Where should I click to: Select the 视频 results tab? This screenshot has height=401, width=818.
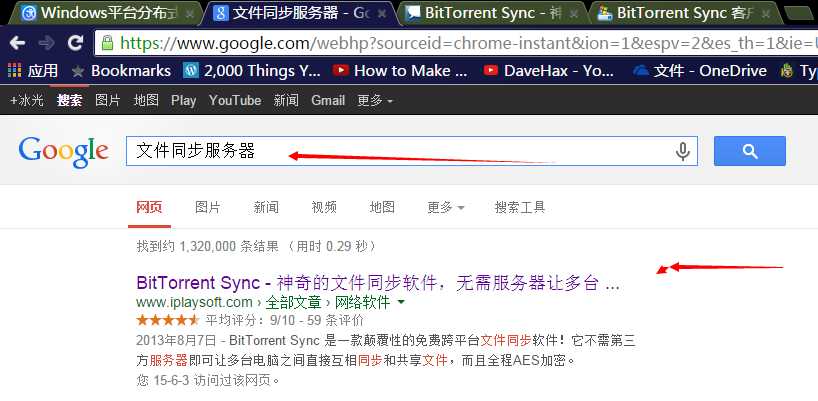tap(324, 208)
